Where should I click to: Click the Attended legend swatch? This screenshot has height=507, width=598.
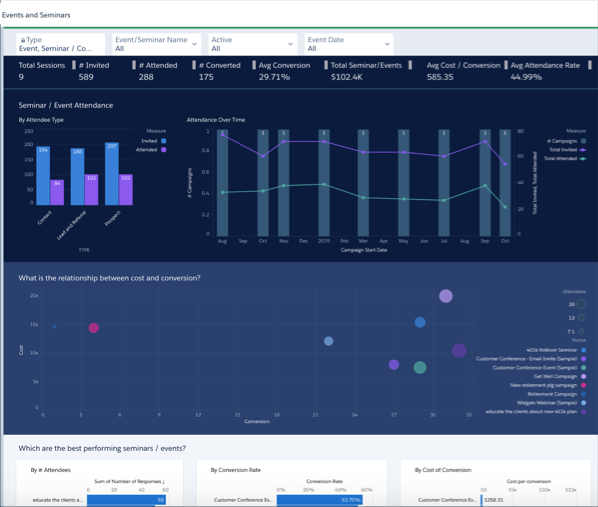(x=164, y=150)
